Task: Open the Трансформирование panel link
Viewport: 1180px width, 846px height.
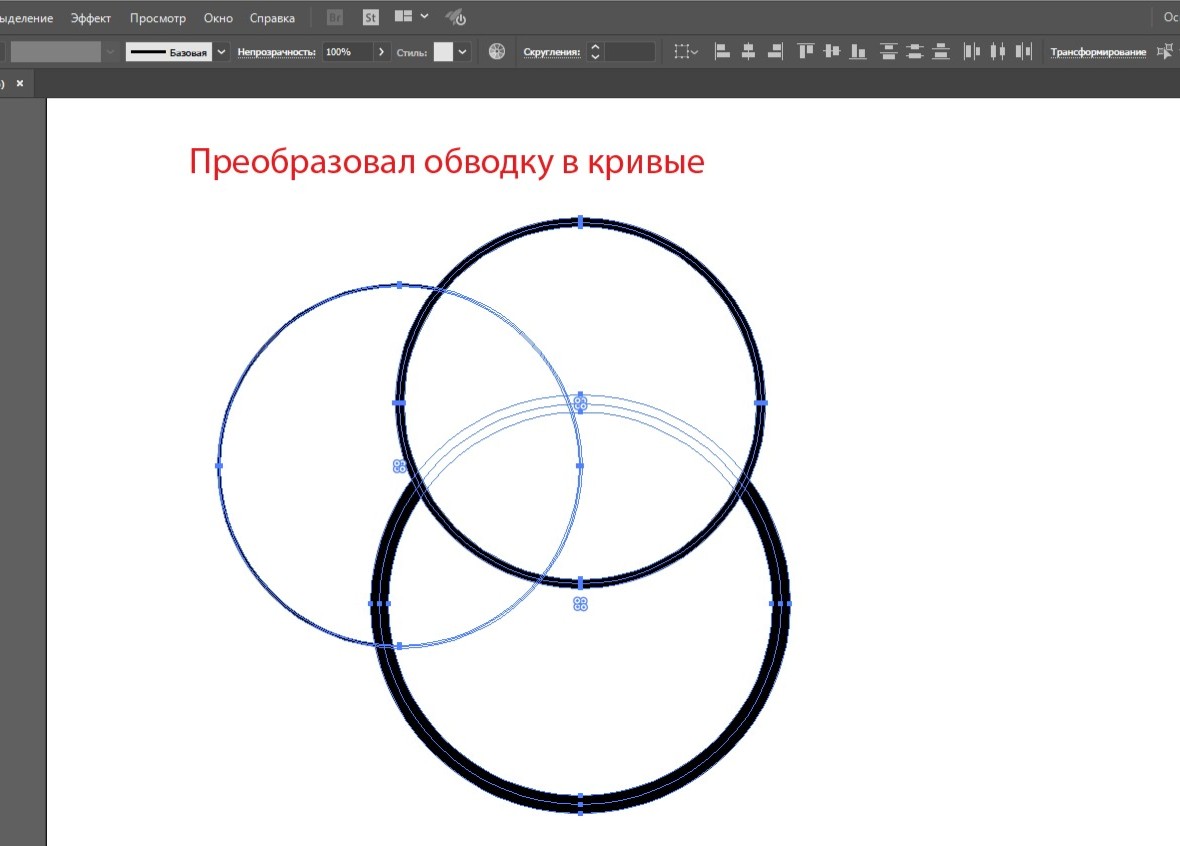Action: tap(1098, 52)
